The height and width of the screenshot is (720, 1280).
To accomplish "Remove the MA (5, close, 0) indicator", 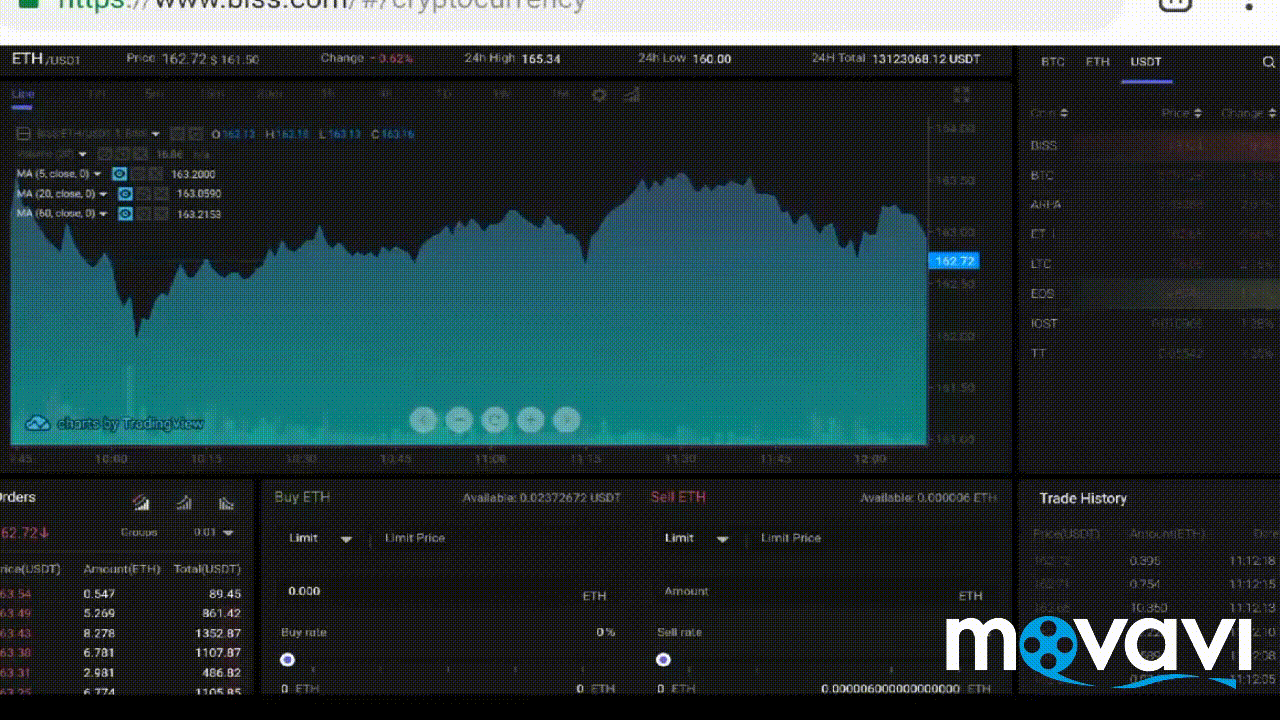I will (x=155, y=174).
